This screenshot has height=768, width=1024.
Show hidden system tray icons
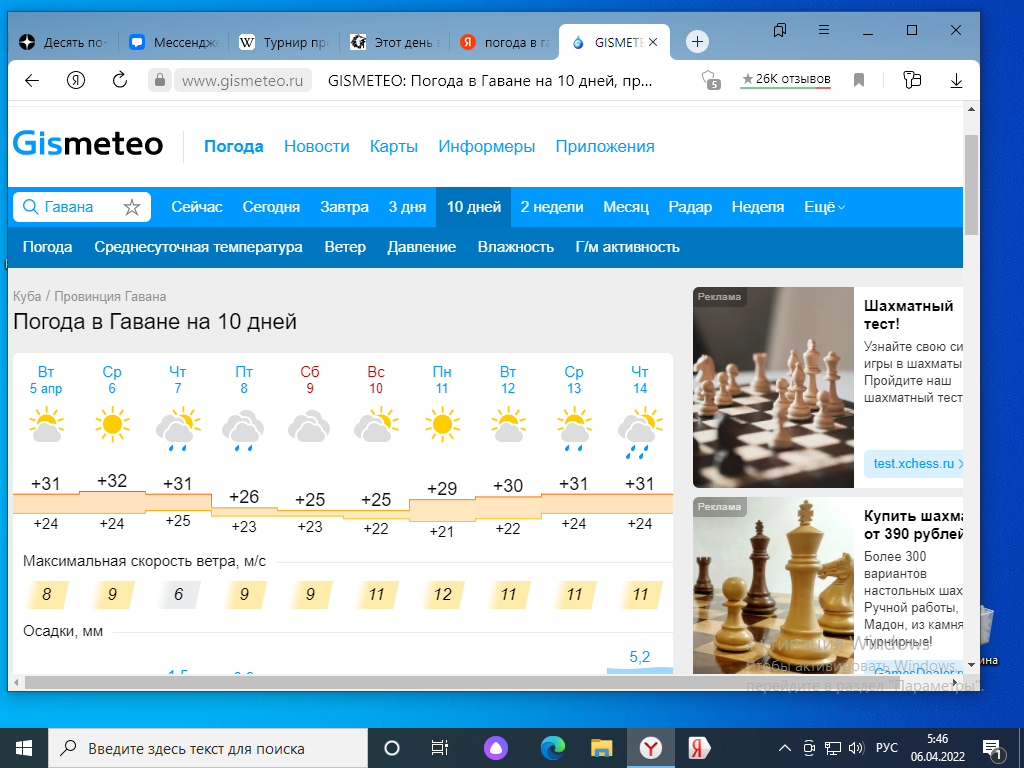pyautogui.click(x=785, y=748)
